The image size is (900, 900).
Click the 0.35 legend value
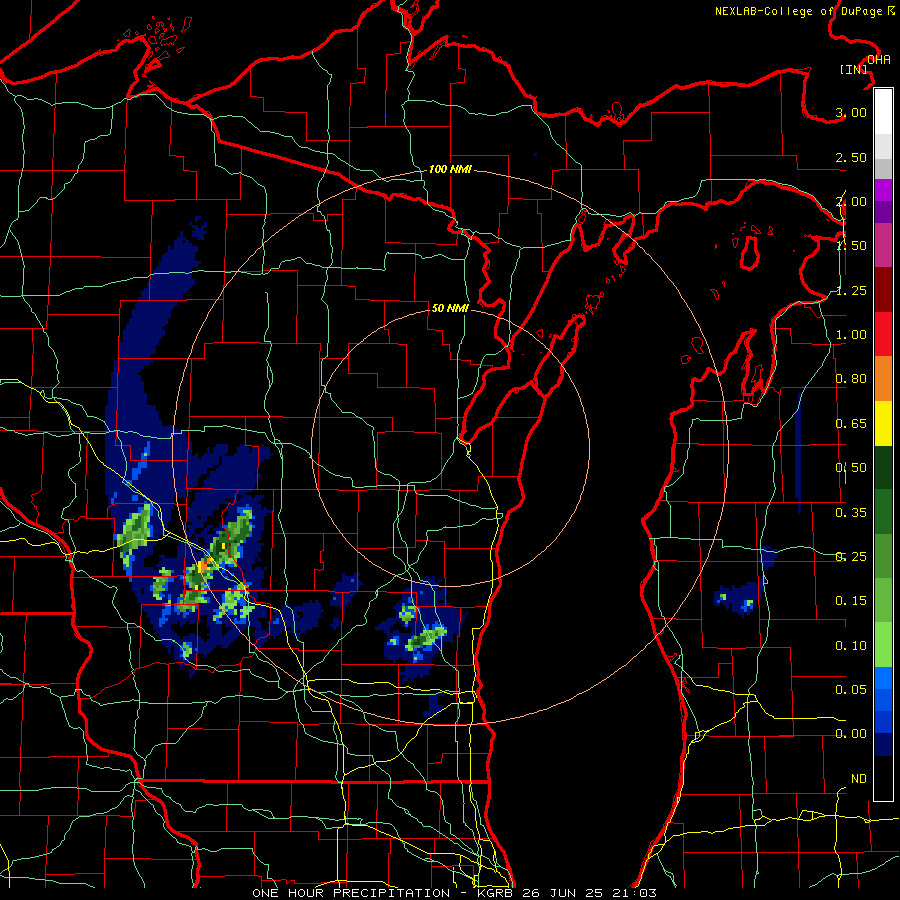(x=851, y=513)
